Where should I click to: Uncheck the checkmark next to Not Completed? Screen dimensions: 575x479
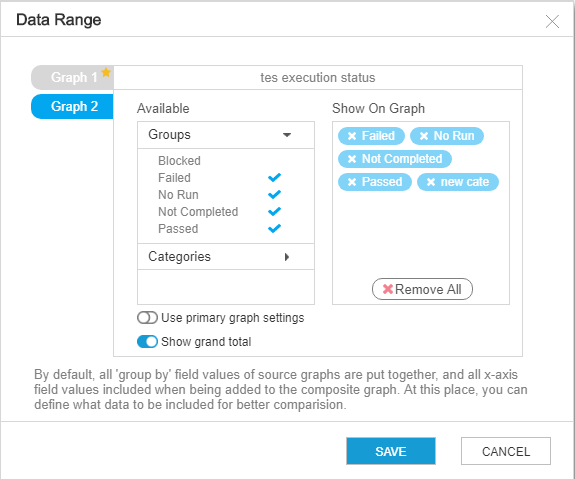click(274, 212)
